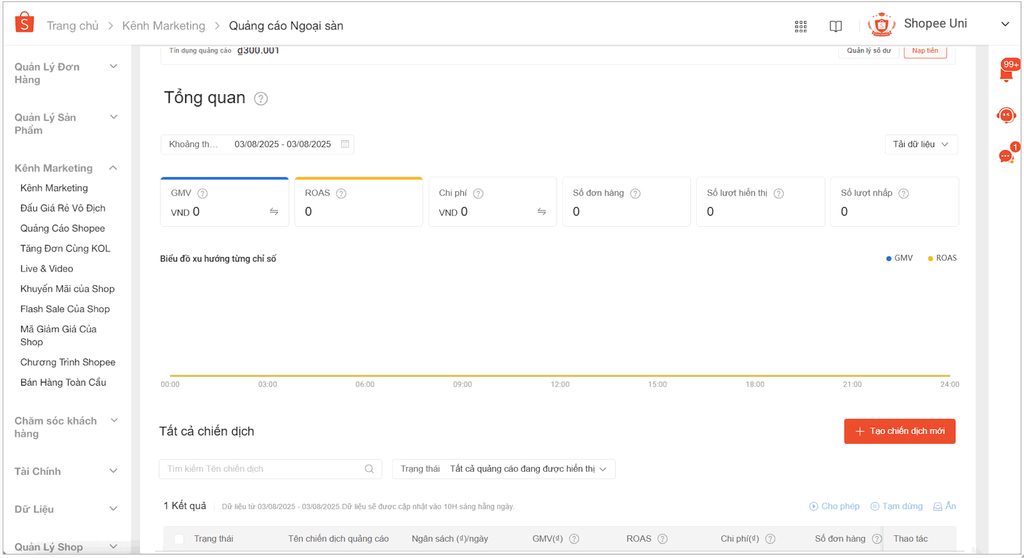
Task: Show Số lượt nhấp help tooltip
Action: click(903, 193)
